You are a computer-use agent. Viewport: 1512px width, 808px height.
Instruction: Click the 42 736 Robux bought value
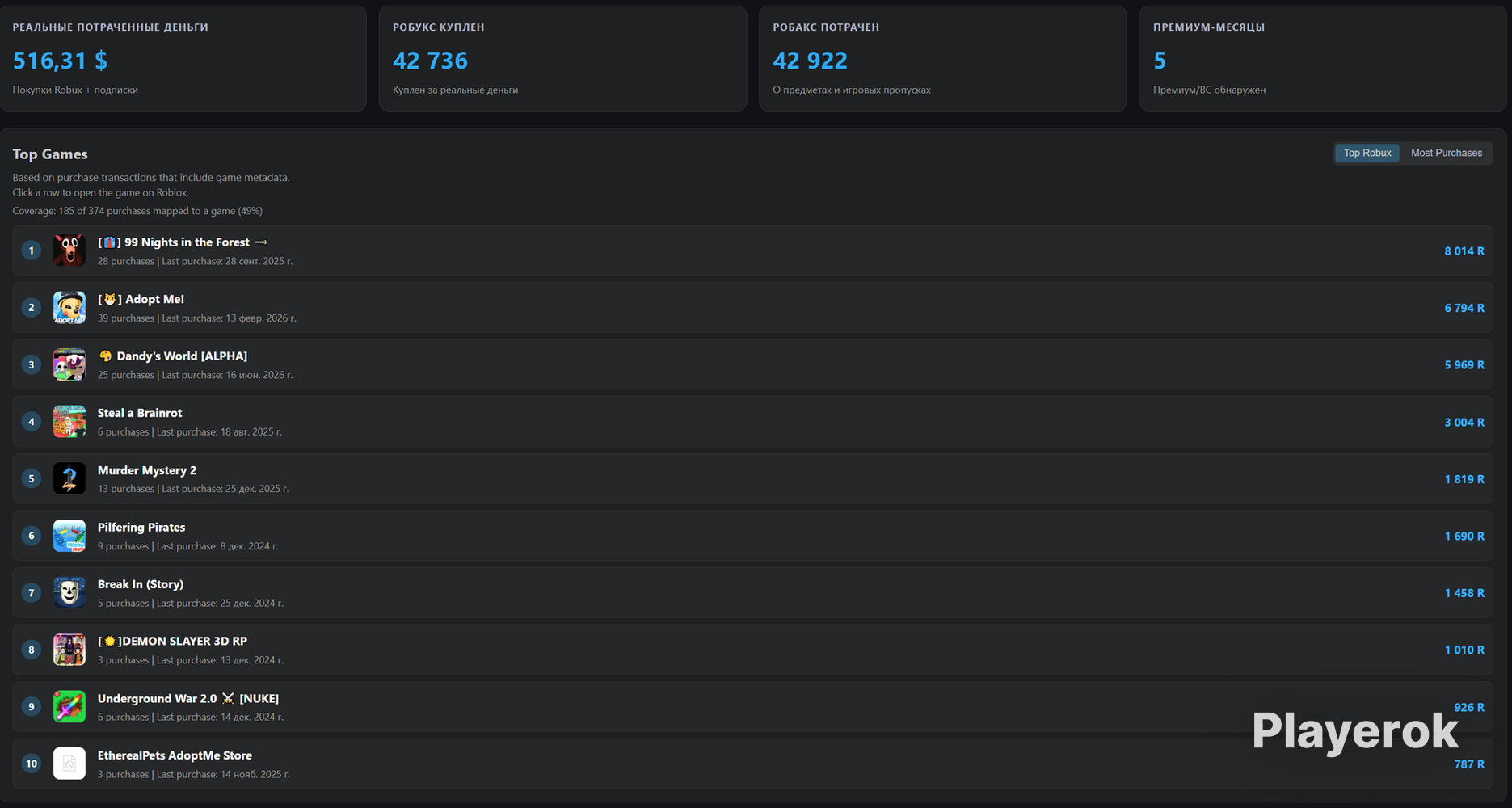click(x=430, y=61)
